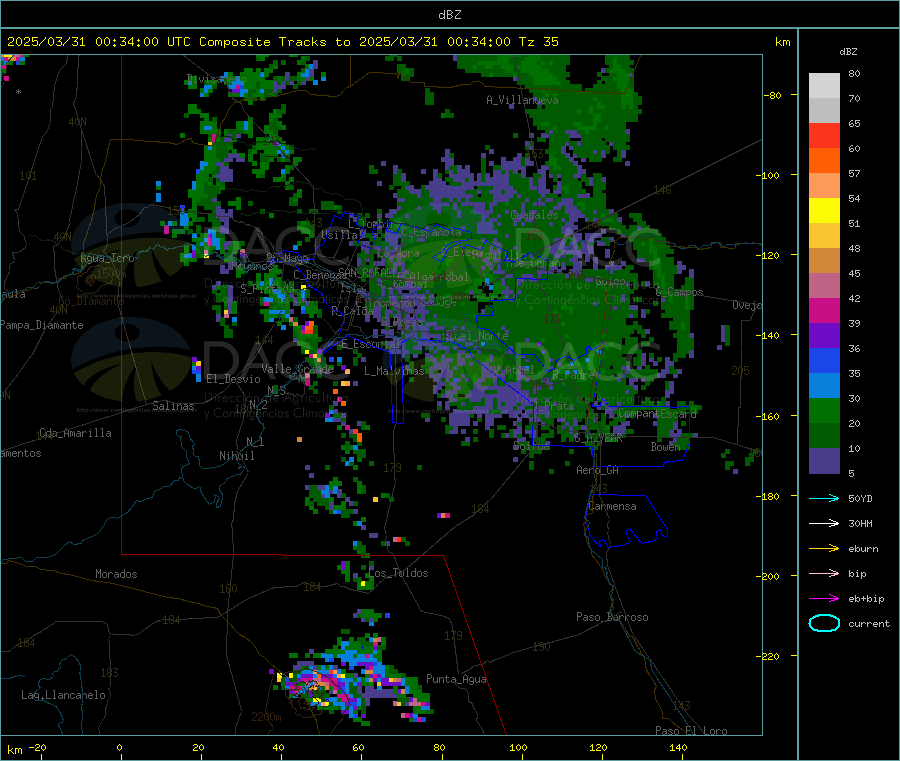900x761 pixels.
Task: Click the 0 km horizontal axis tick
Action: tap(119, 748)
